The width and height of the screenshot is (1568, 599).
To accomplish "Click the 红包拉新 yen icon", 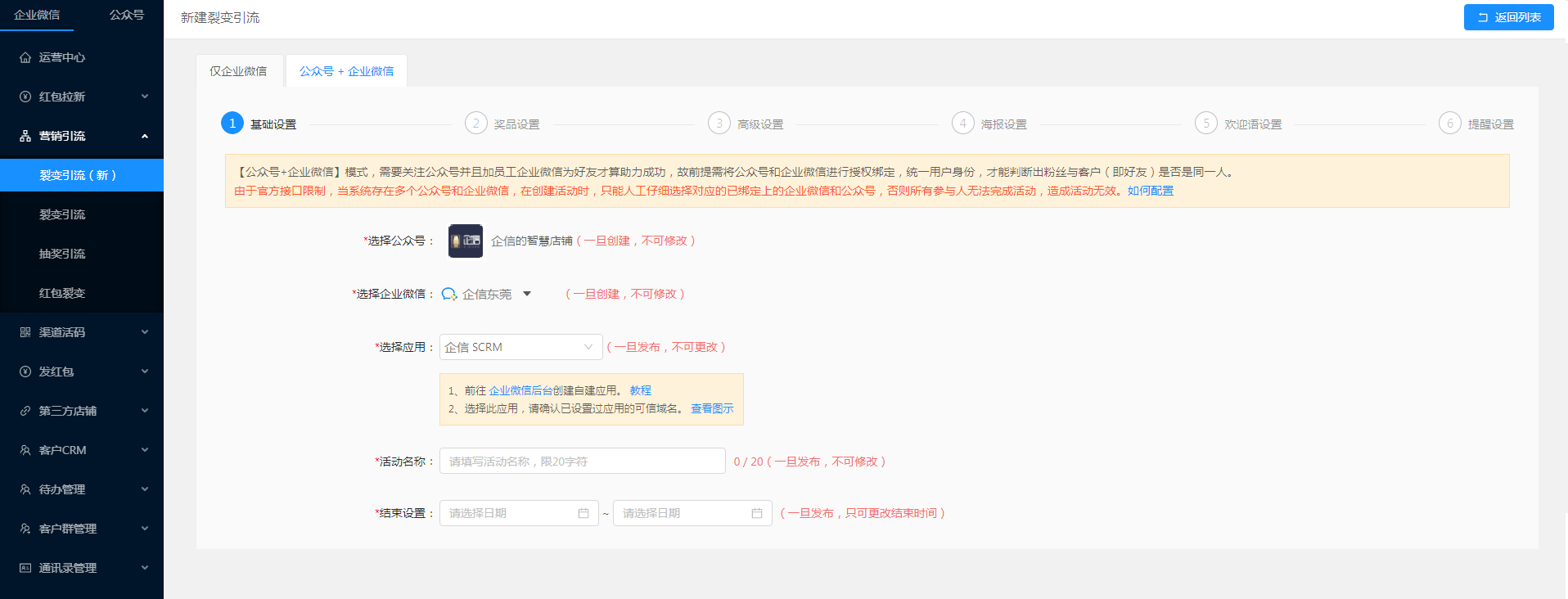I will point(25,97).
